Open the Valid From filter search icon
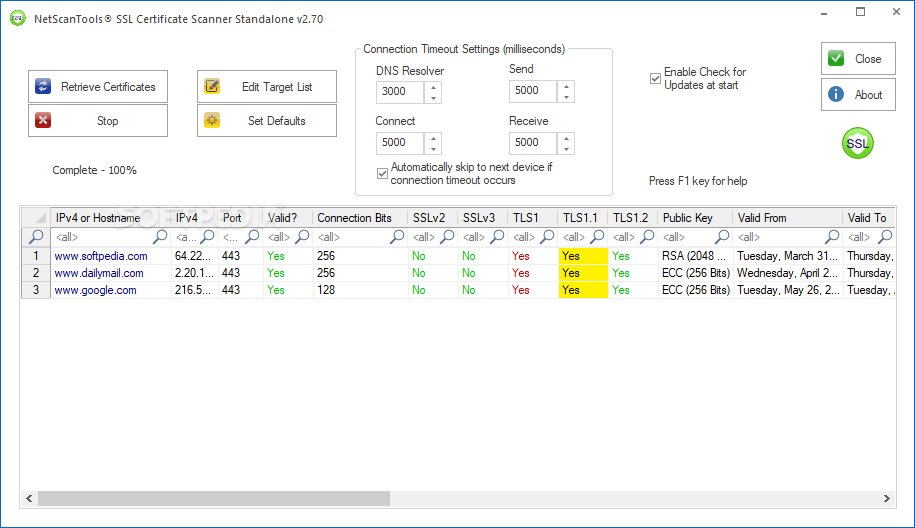 832,237
